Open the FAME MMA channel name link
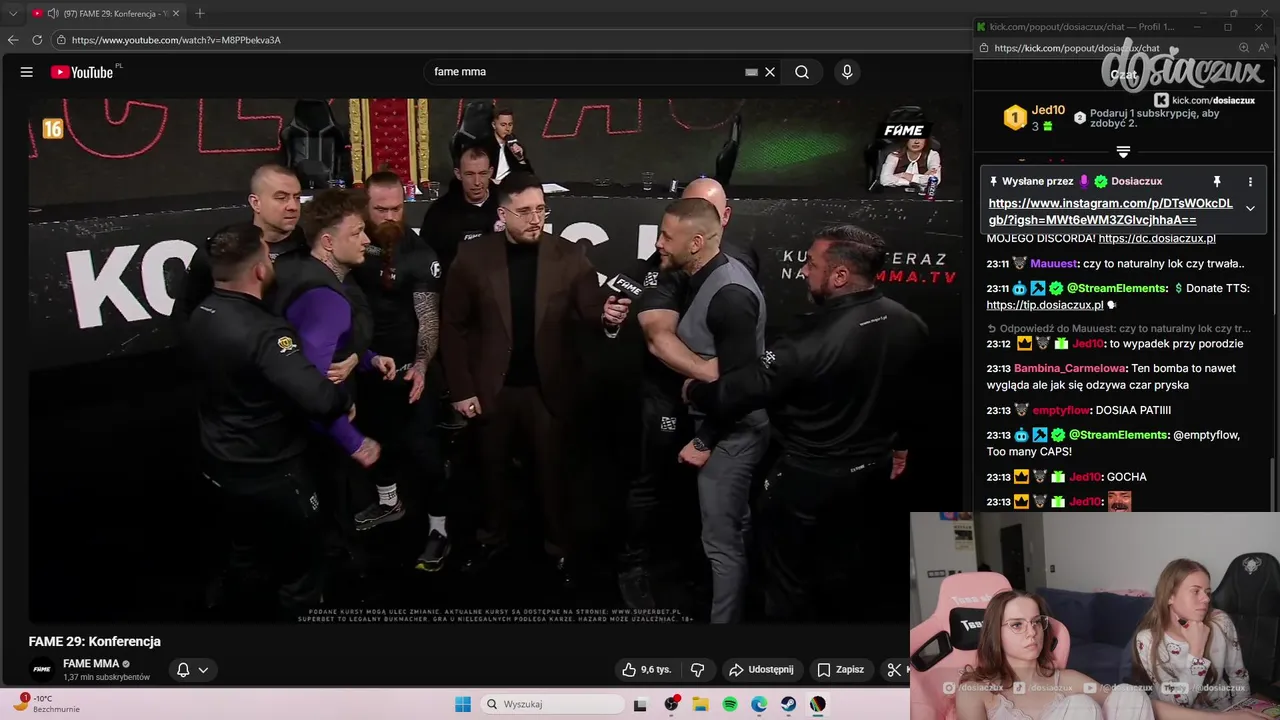This screenshot has width=1280, height=720. pyautogui.click(x=91, y=663)
